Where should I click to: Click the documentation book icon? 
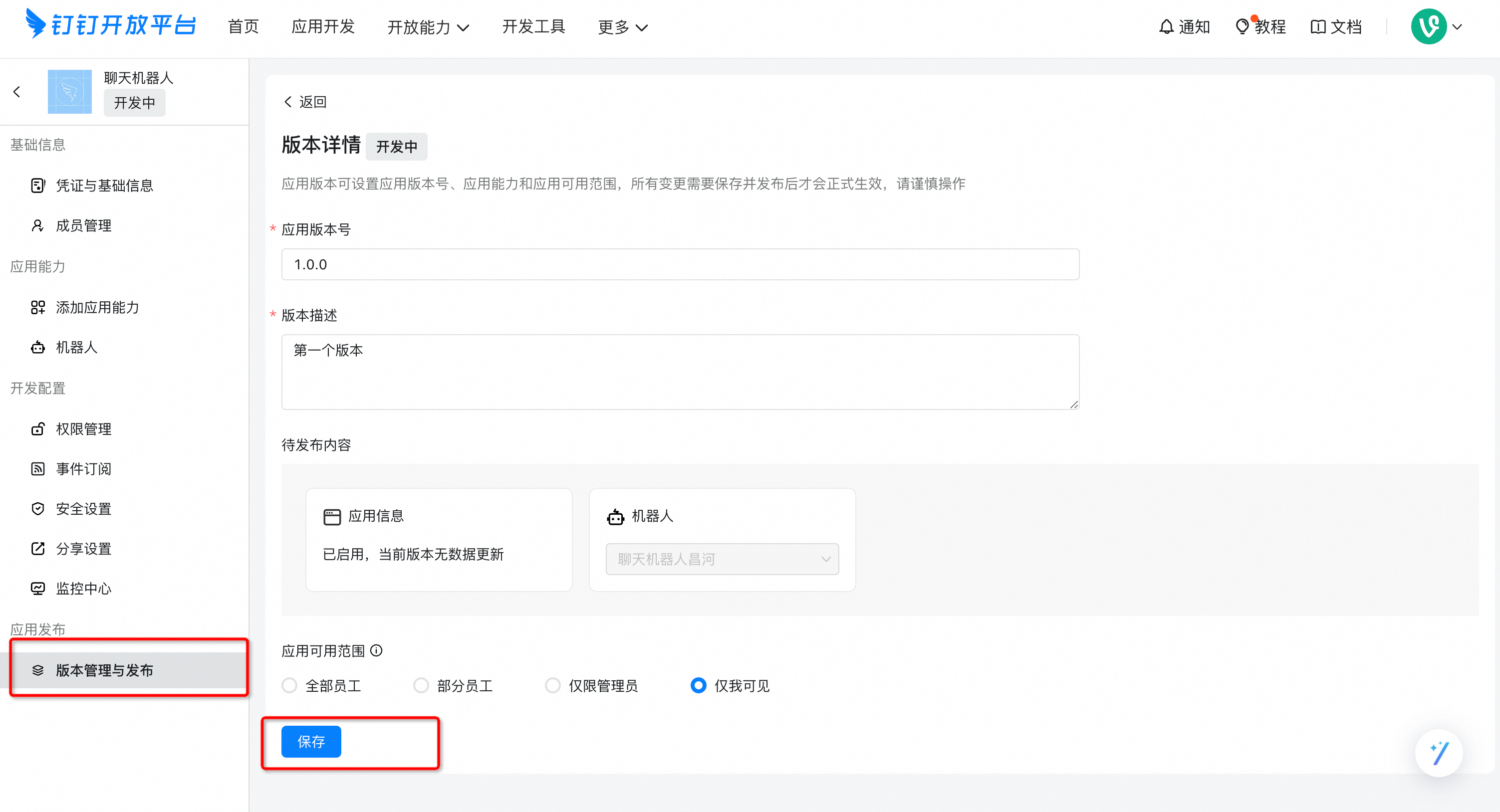click(x=1318, y=27)
